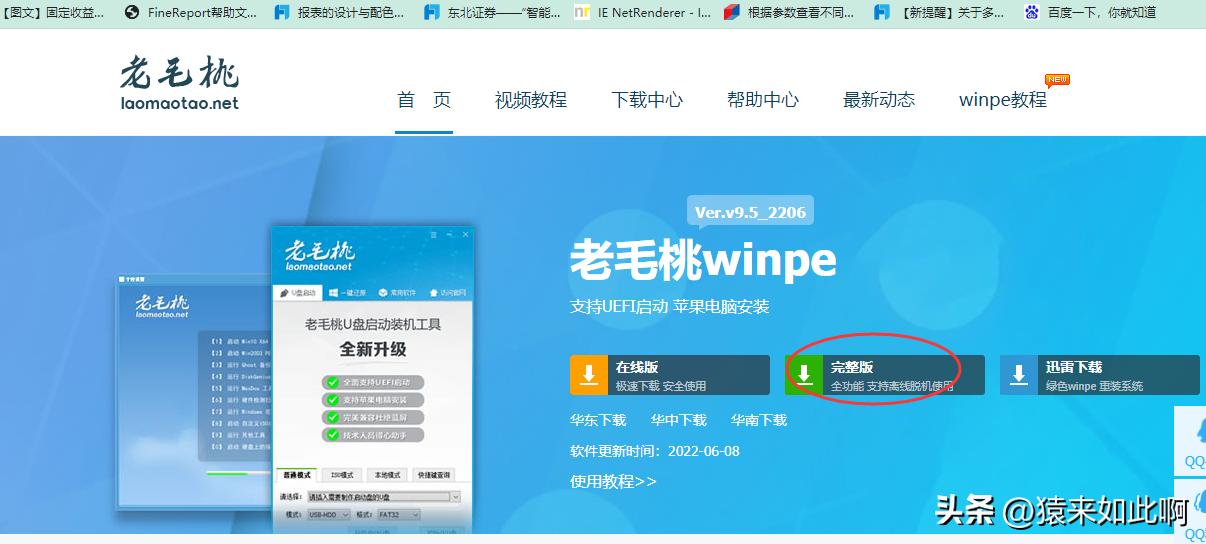Open the 东北证券 bookmark
Viewport: 1206px width, 544px height.
pyautogui.click(x=491, y=13)
